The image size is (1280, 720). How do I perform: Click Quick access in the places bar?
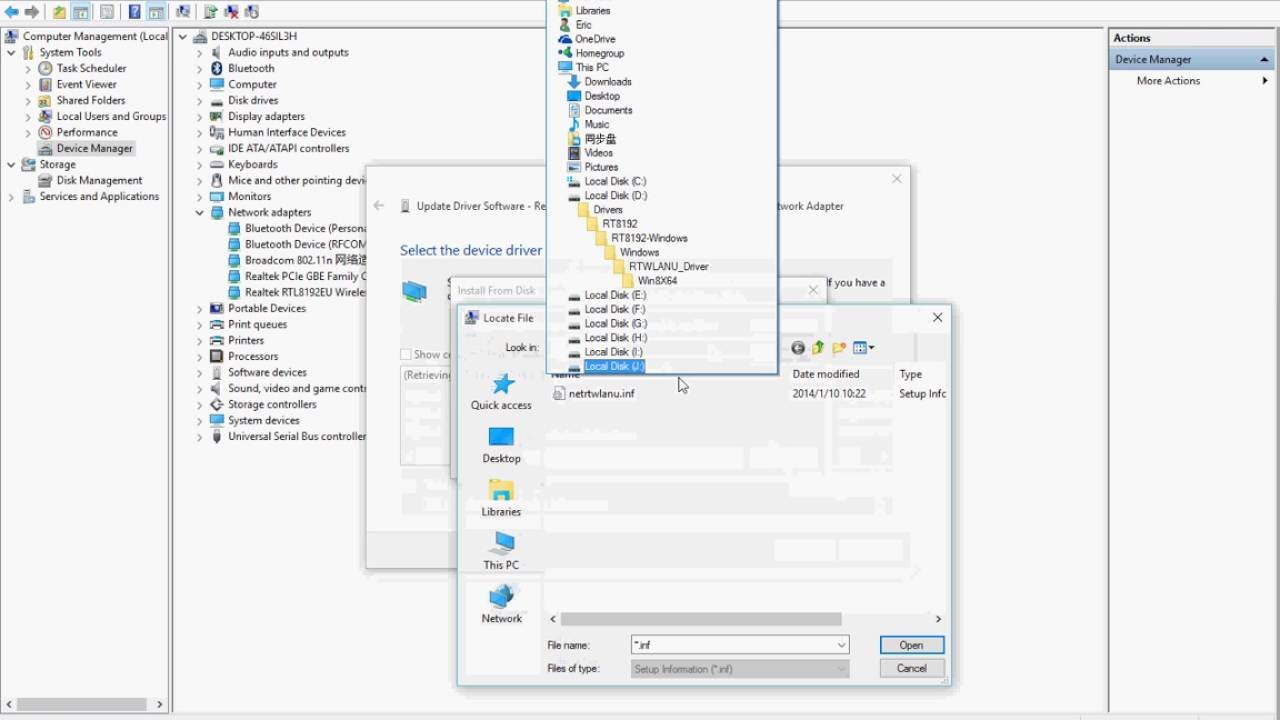coord(501,391)
